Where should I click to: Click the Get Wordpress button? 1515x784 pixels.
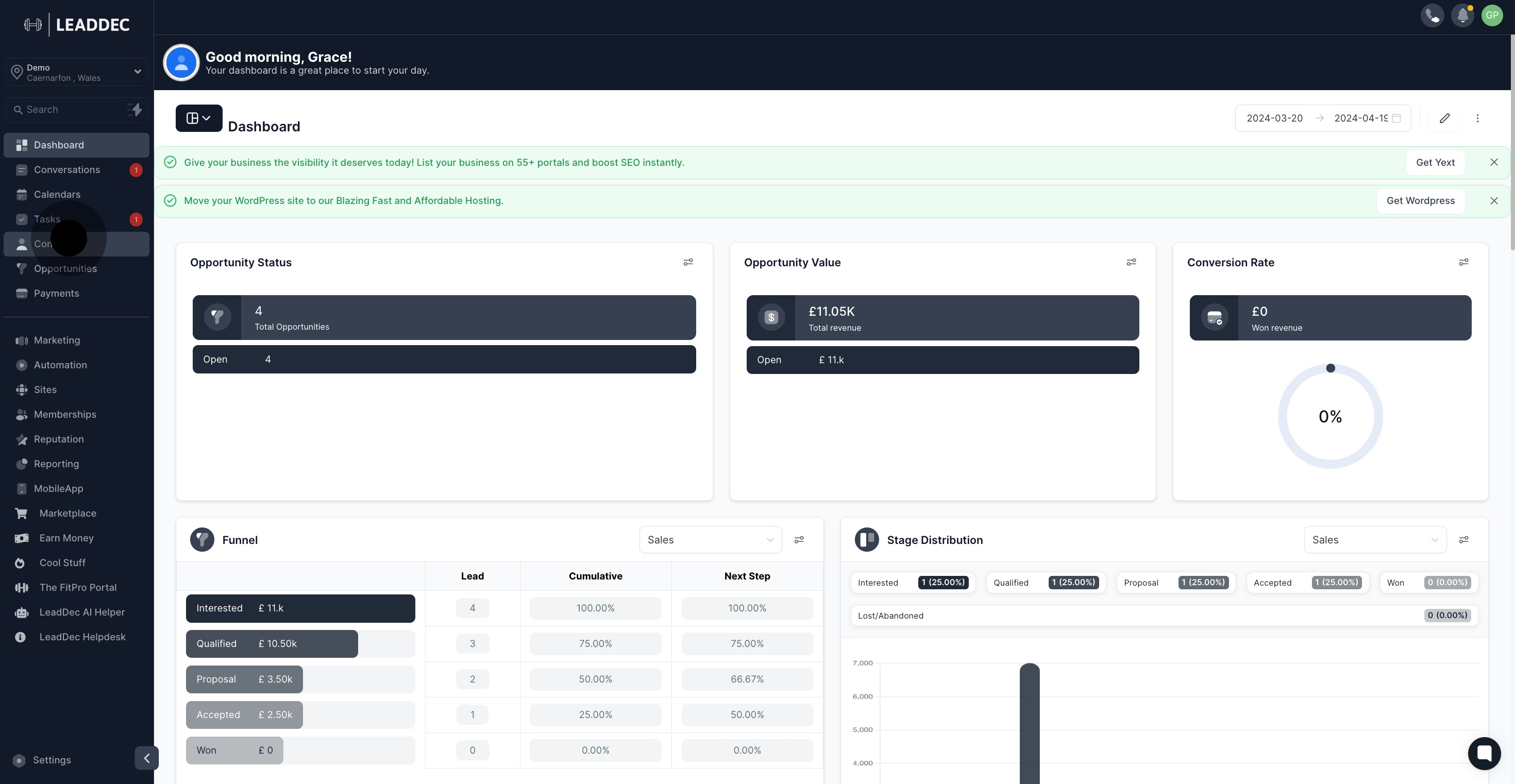[1420, 201]
